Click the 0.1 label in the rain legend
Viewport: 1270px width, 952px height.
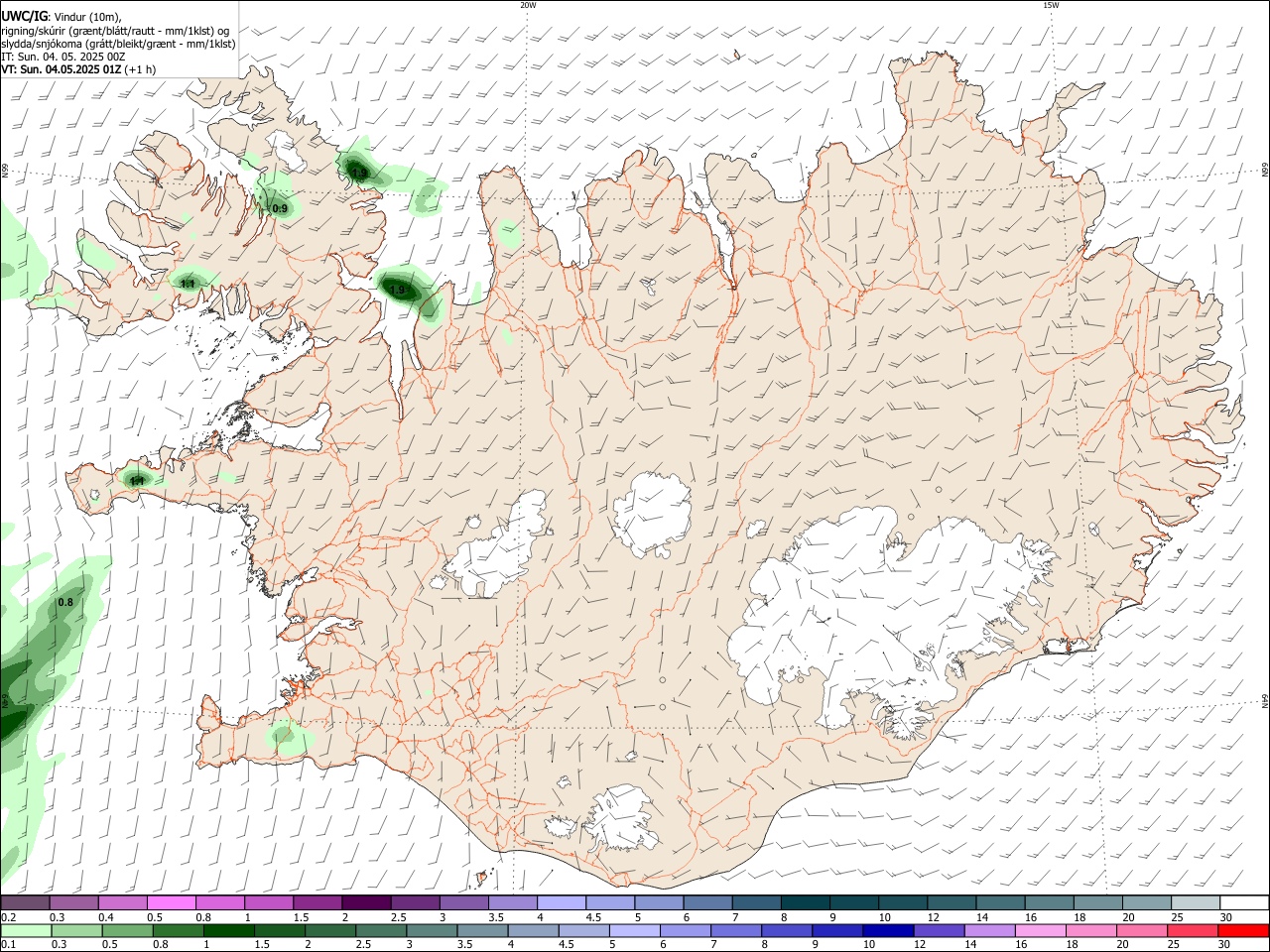point(8,944)
